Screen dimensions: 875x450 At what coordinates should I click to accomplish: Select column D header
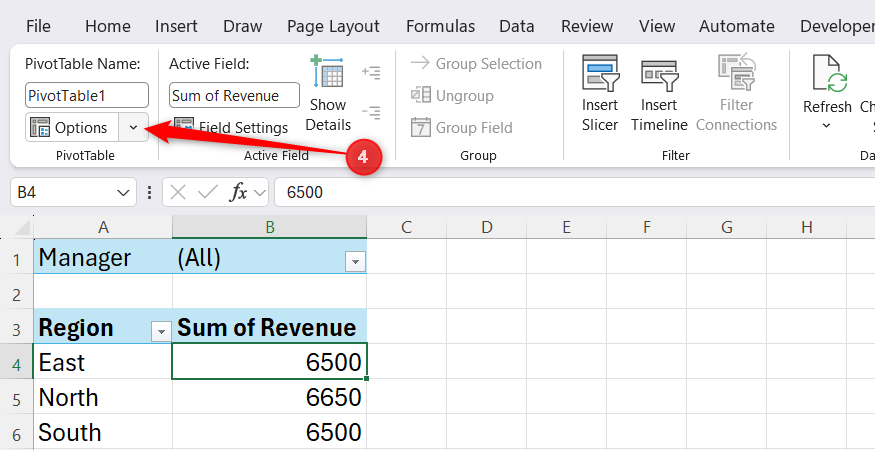pyautogui.click(x=487, y=227)
